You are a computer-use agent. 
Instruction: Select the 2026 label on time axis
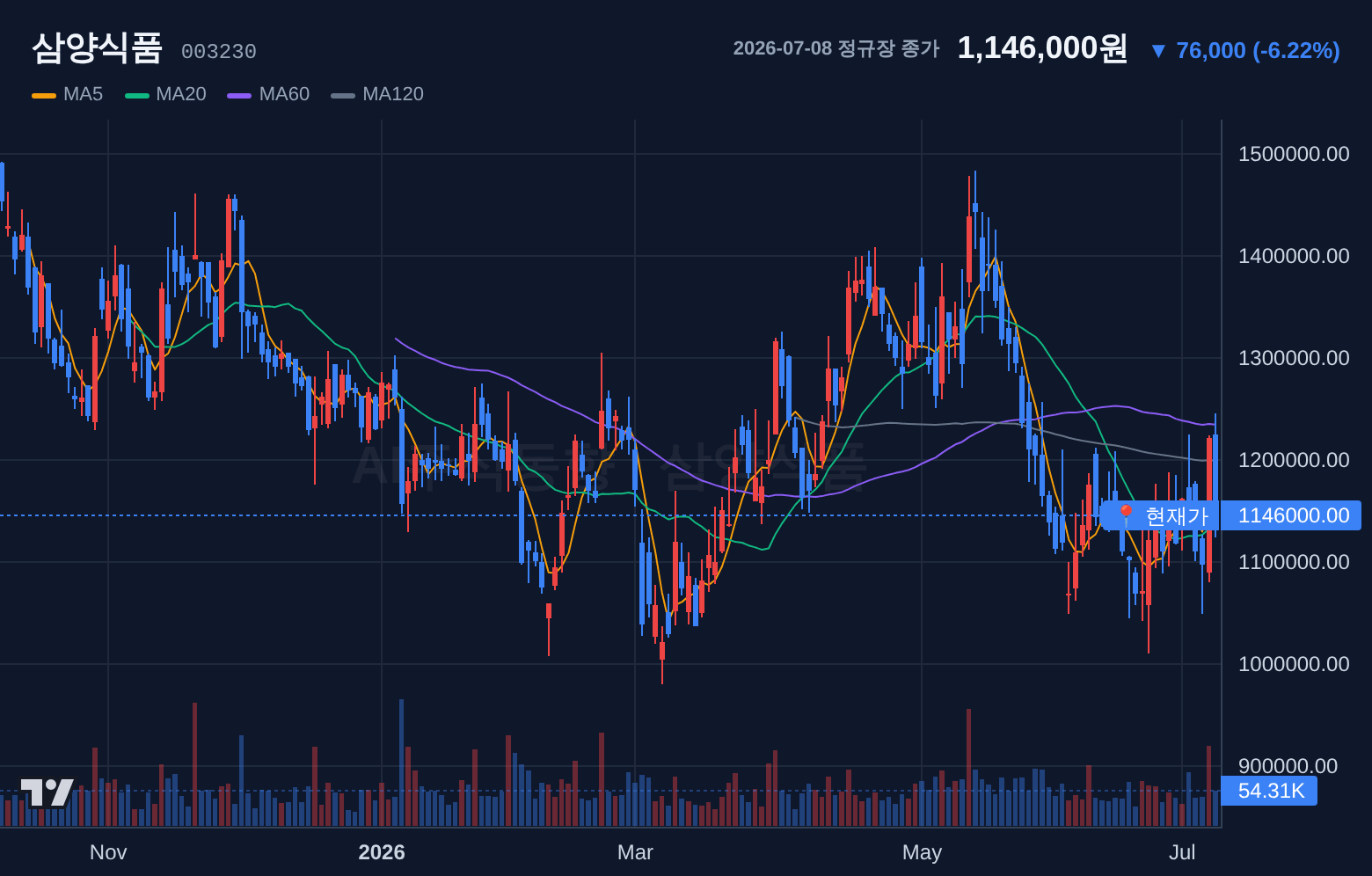[x=382, y=852]
